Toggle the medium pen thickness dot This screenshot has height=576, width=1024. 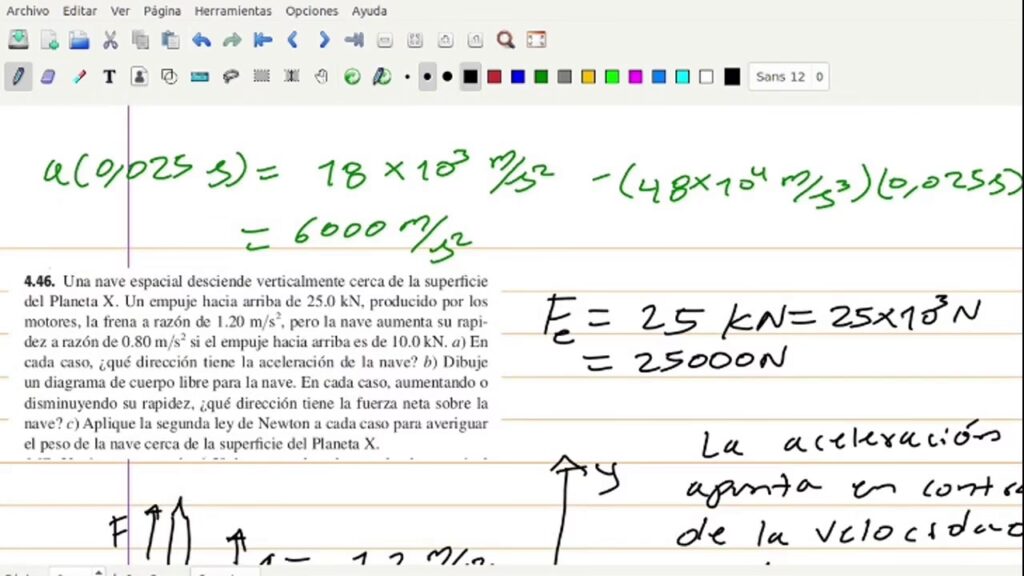427,76
